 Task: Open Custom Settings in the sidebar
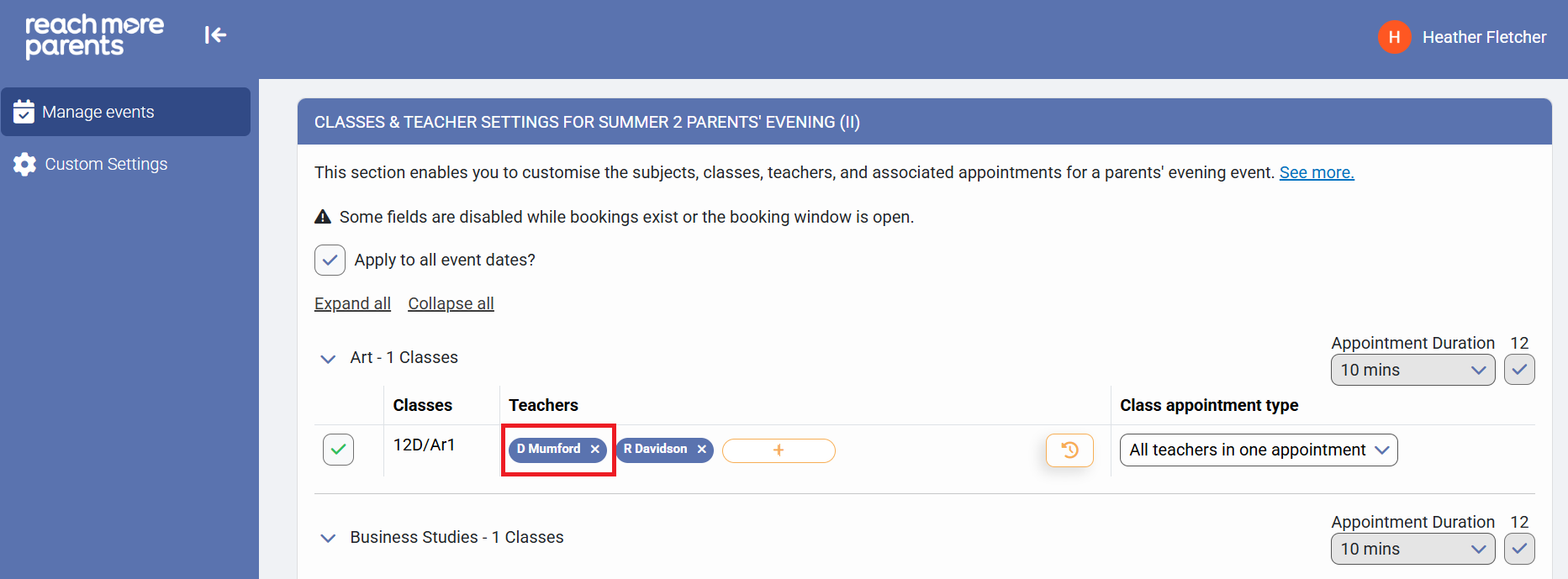click(x=106, y=164)
